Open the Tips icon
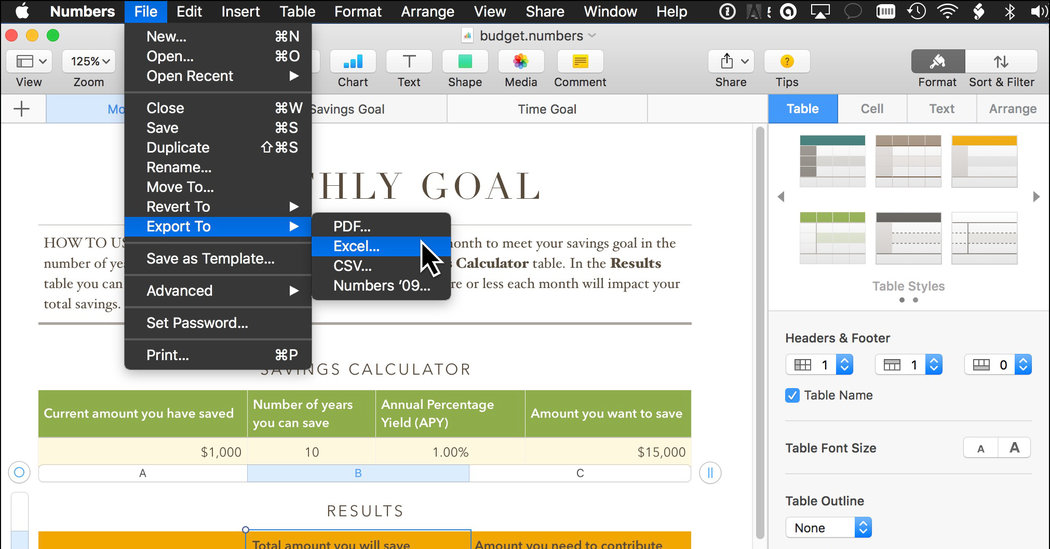The height and width of the screenshot is (549, 1050). coord(787,62)
